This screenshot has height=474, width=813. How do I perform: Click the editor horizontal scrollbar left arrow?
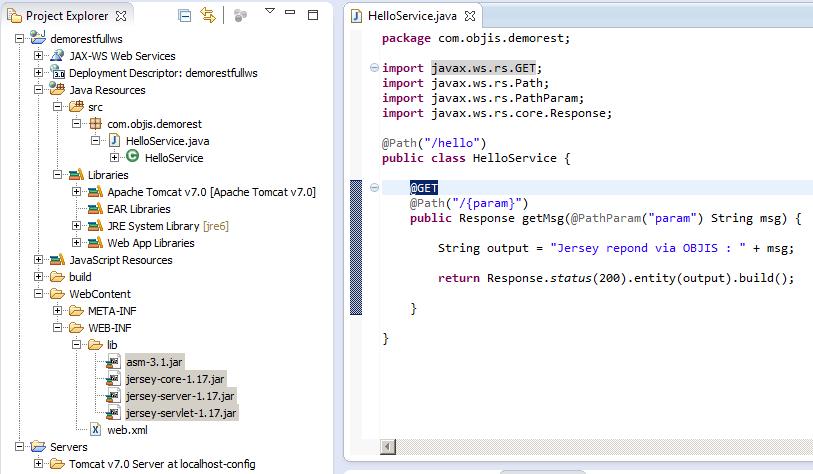tap(388, 446)
